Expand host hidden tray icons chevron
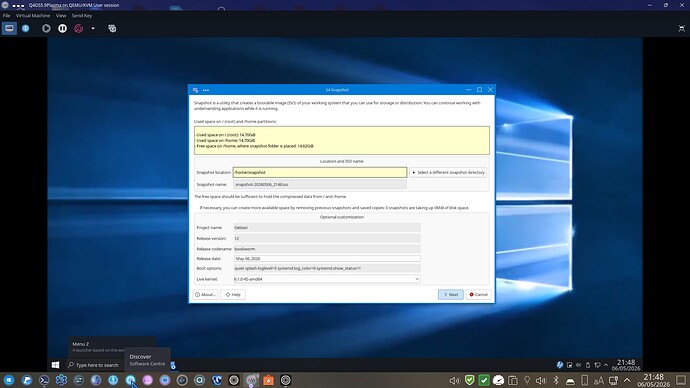The image size is (690, 388). coord(627,380)
